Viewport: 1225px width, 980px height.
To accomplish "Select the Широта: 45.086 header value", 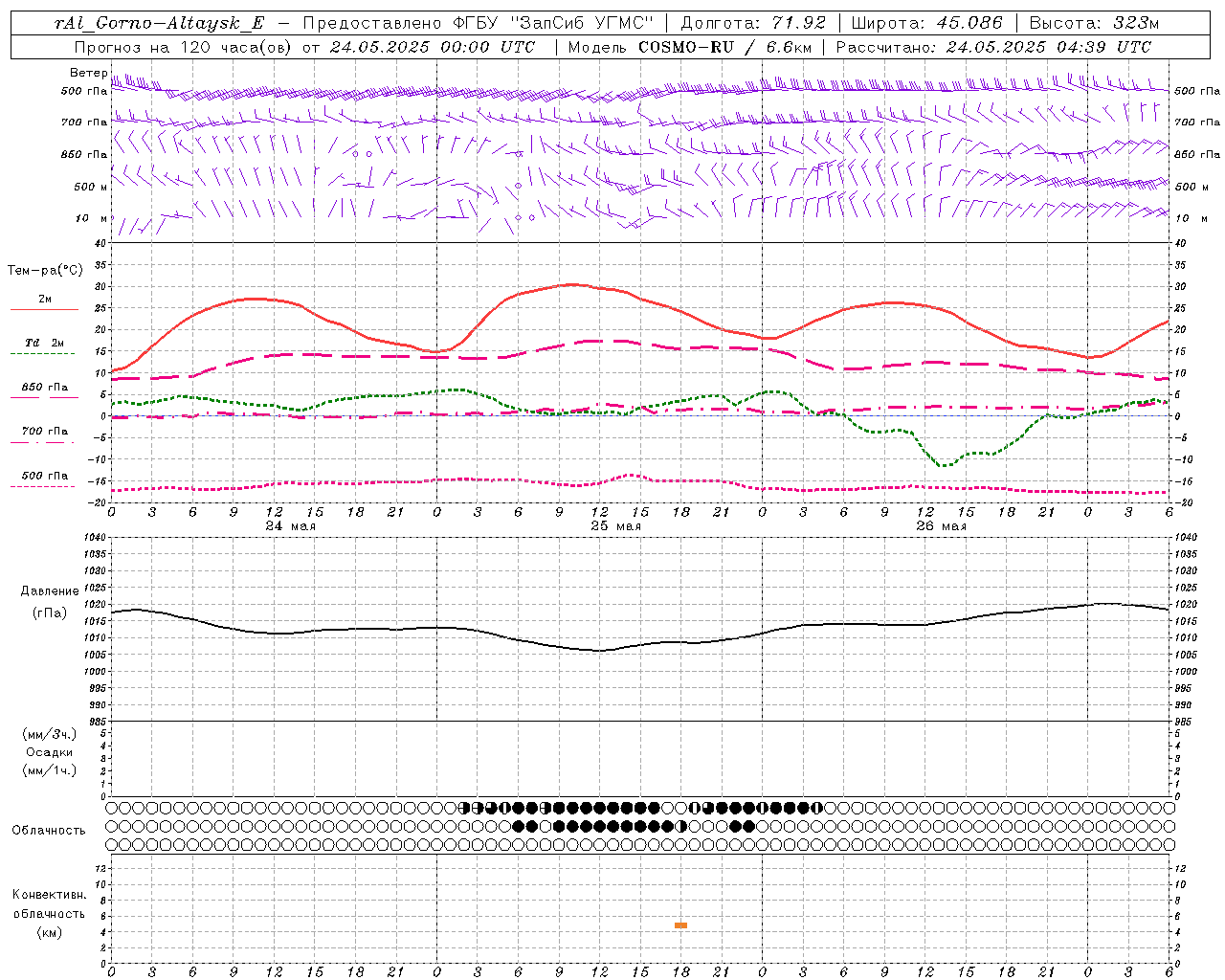I will 925,24.
